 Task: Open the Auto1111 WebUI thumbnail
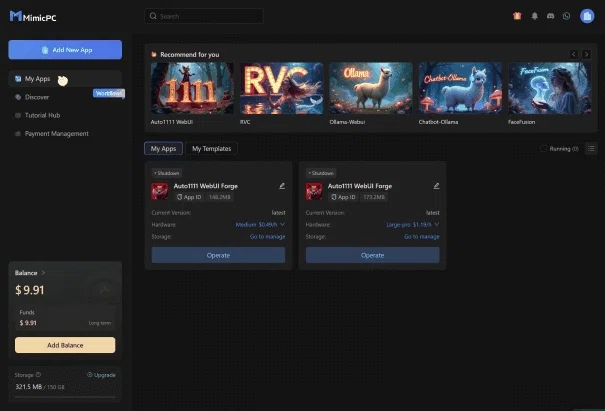pos(192,88)
